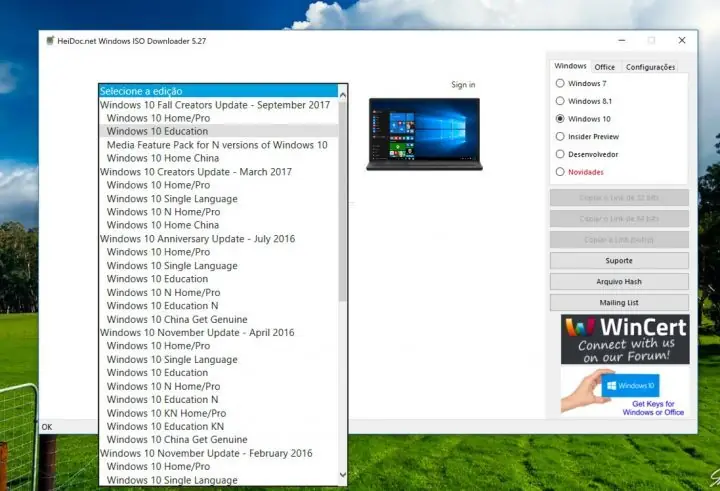
Task: Click the OK status bar text
Action: (x=47, y=427)
